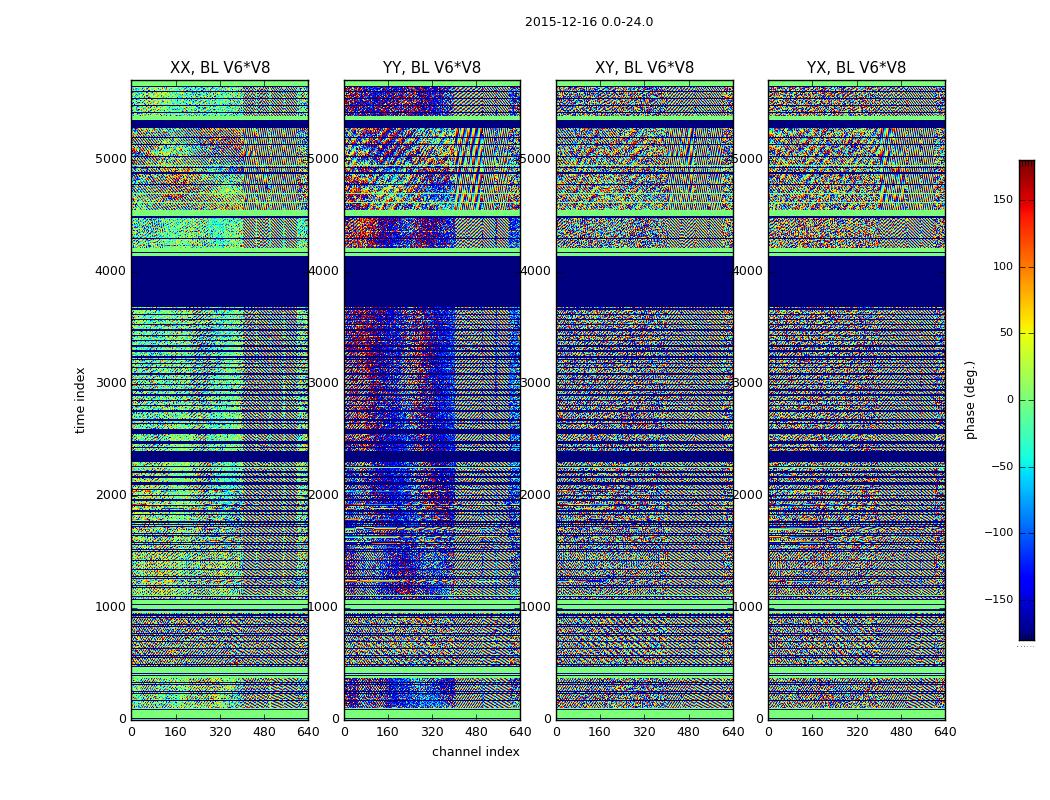Viewport: 1050px width, 800px height.
Task: Click the solid dark blue band in YX panel
Action: [856, 281]
